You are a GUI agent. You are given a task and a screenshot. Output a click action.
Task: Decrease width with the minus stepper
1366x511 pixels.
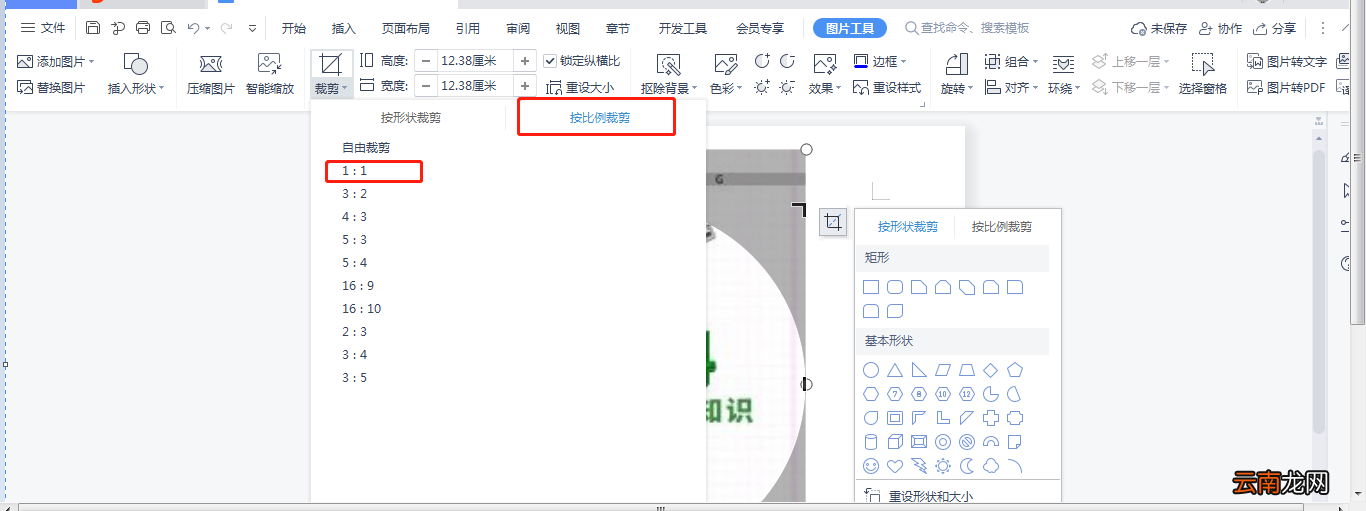426,86
